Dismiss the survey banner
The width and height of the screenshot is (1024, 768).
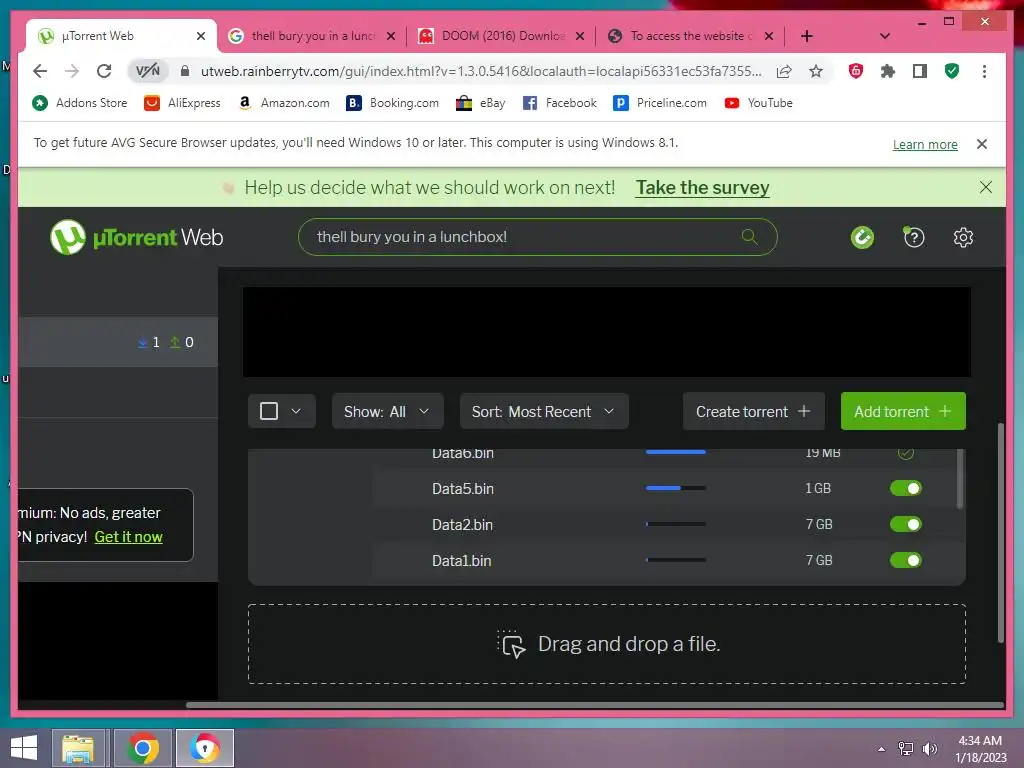click(985, 187)
